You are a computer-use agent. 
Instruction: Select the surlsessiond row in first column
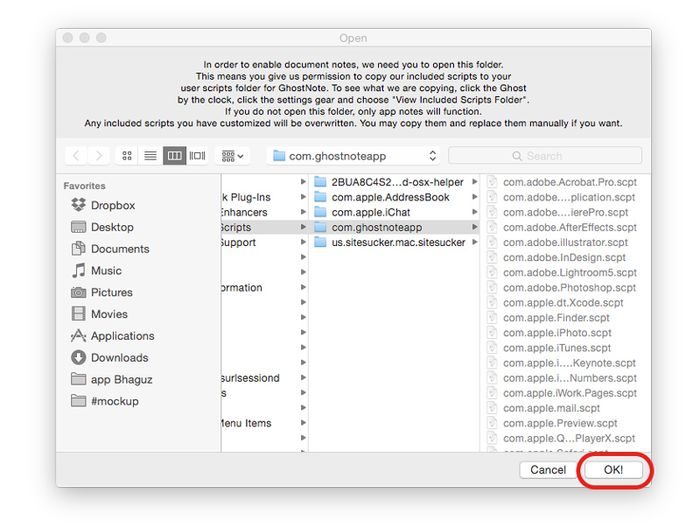264,378
